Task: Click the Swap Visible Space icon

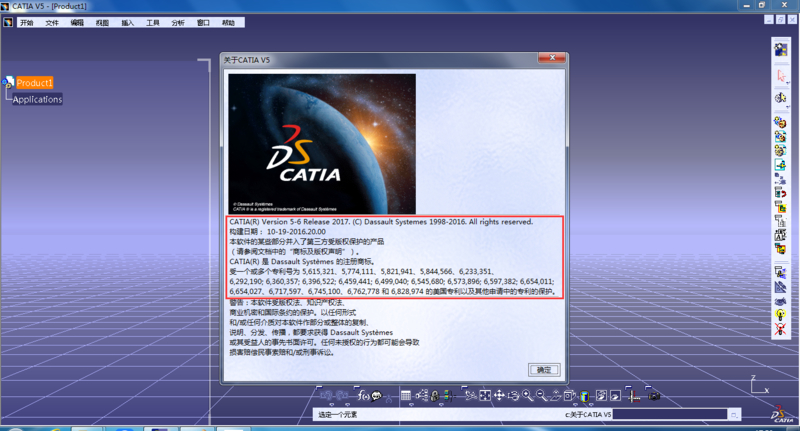Action: (x=616, y=396)
